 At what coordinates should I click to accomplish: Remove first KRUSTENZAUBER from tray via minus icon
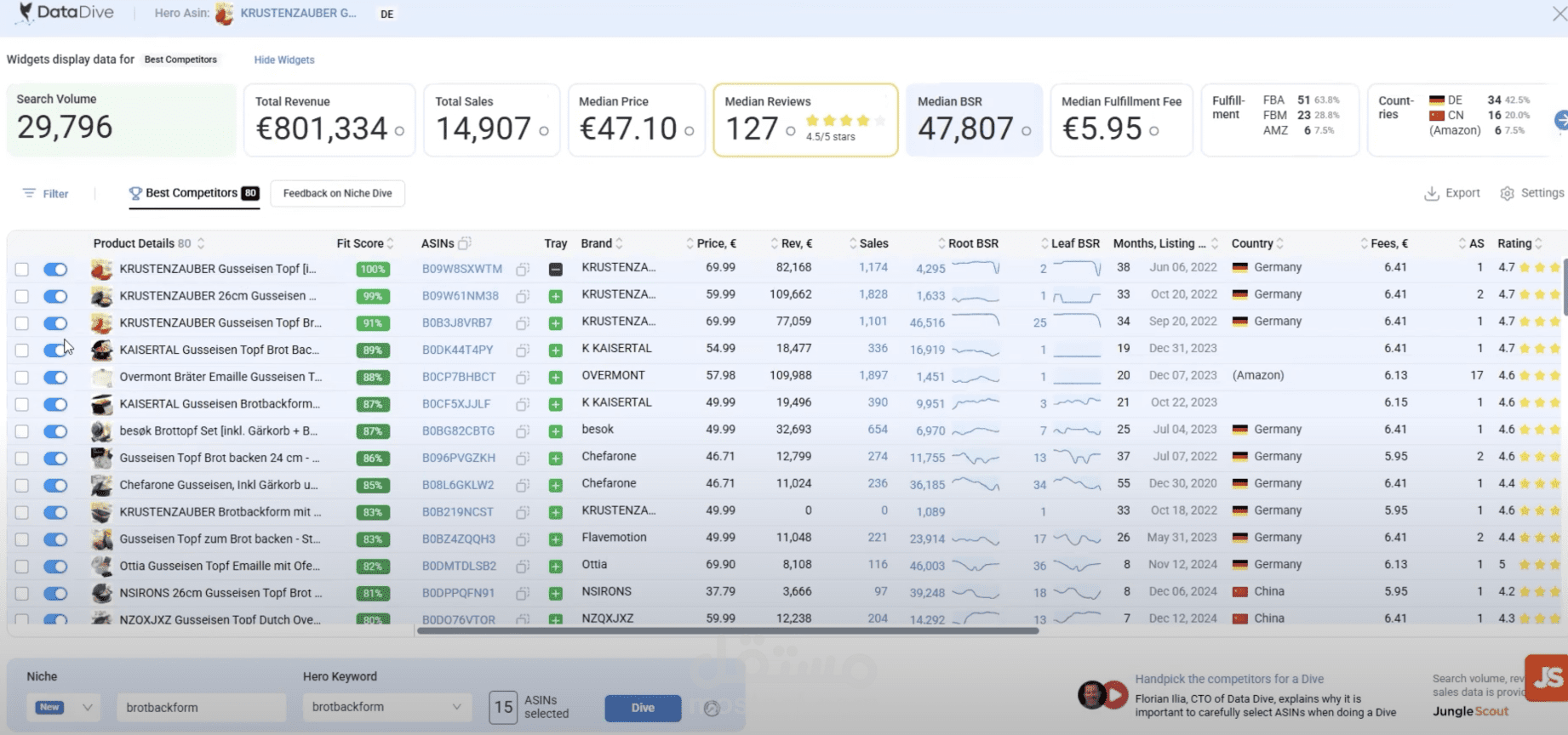click(x=555, y=270)
